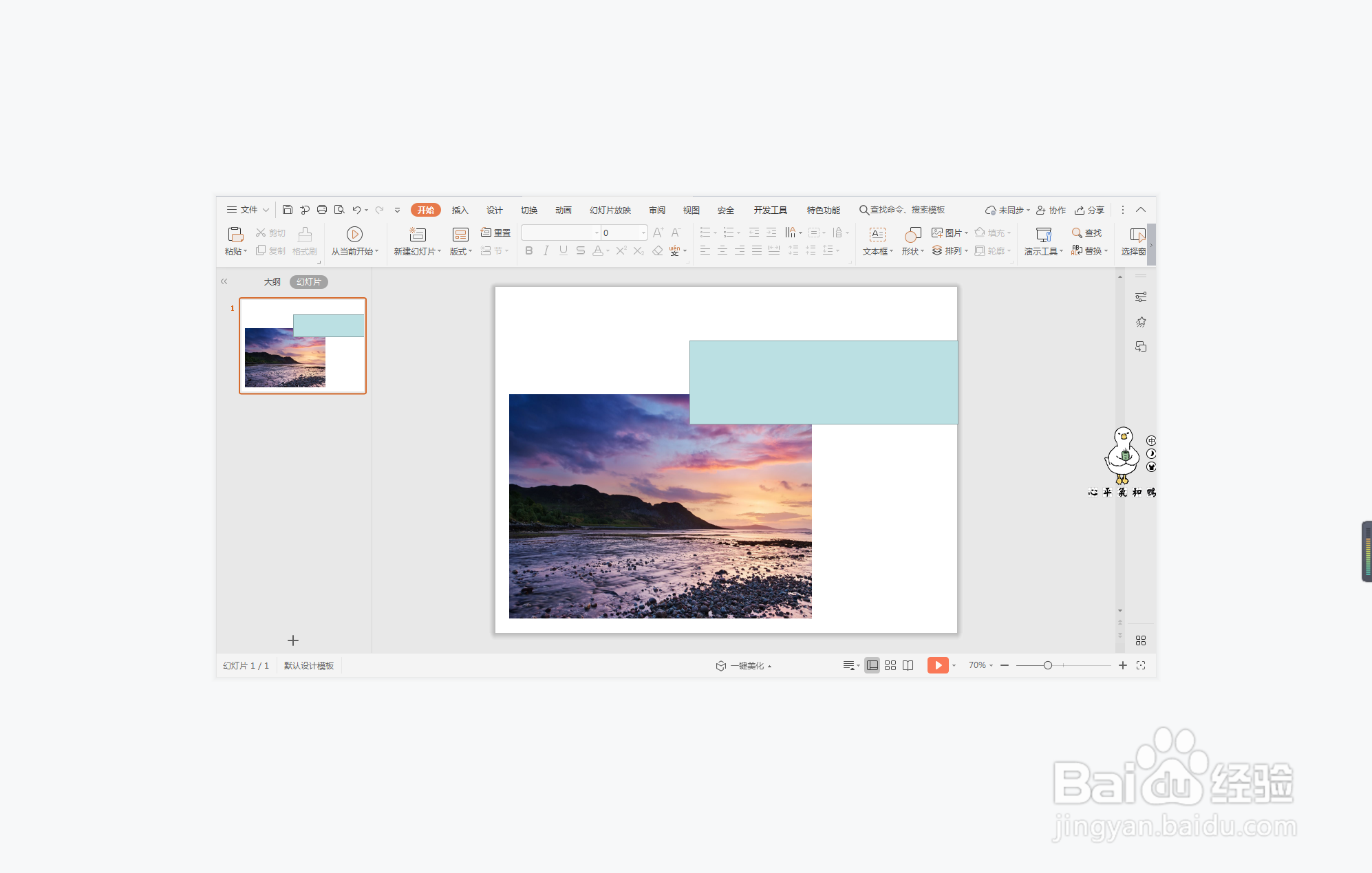Viewport: 1372px width, 873px height.
Task: Select slide 1 thumbnail
Action: point(303,345)
